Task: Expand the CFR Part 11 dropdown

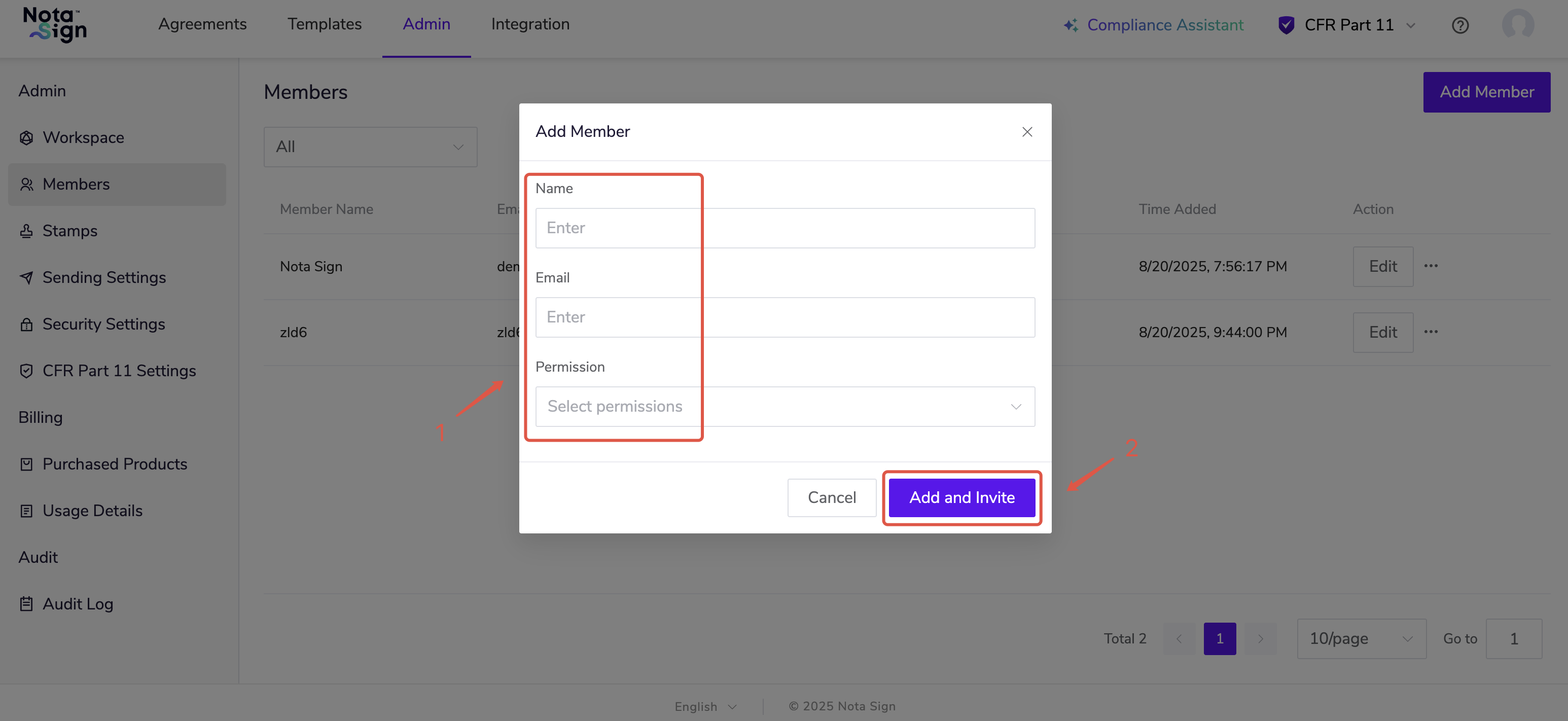Action: [1348, 25]
